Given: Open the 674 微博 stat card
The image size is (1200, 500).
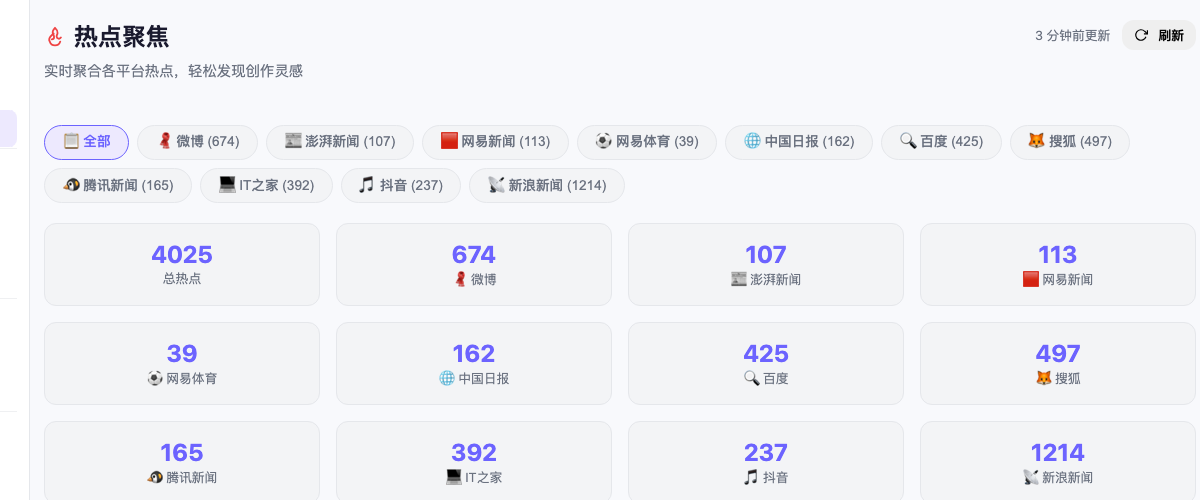Looking at the screenshot, I should (x=474, y=264).
